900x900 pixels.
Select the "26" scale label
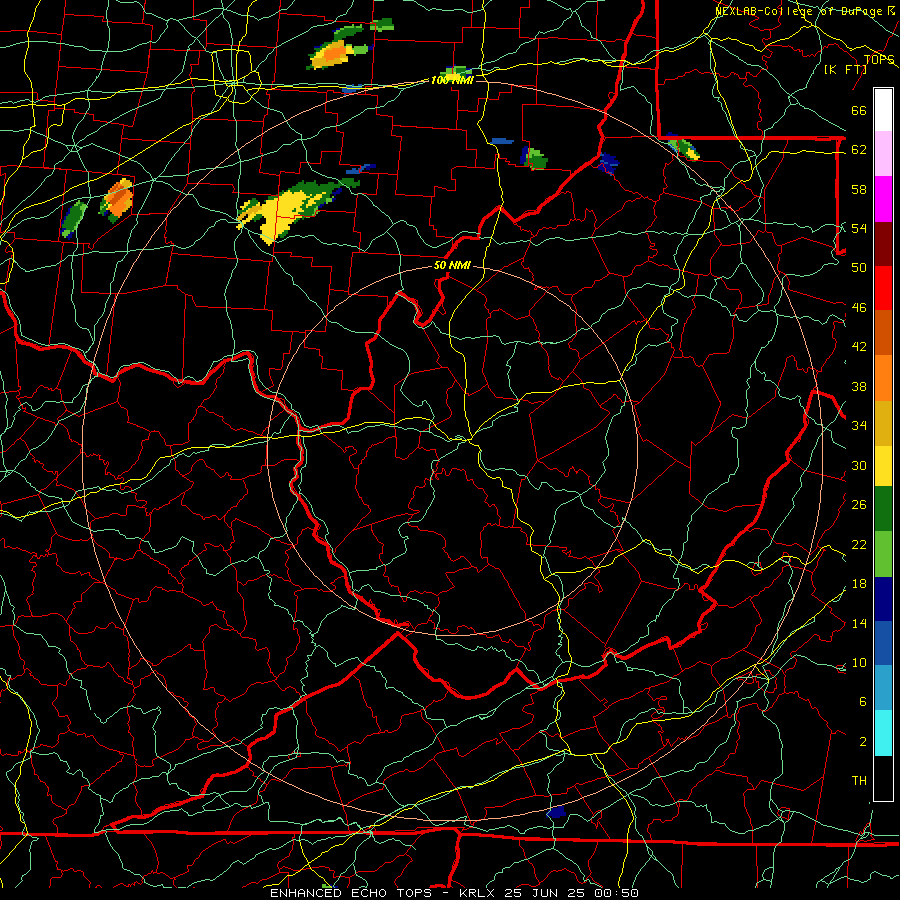point(859,505)
